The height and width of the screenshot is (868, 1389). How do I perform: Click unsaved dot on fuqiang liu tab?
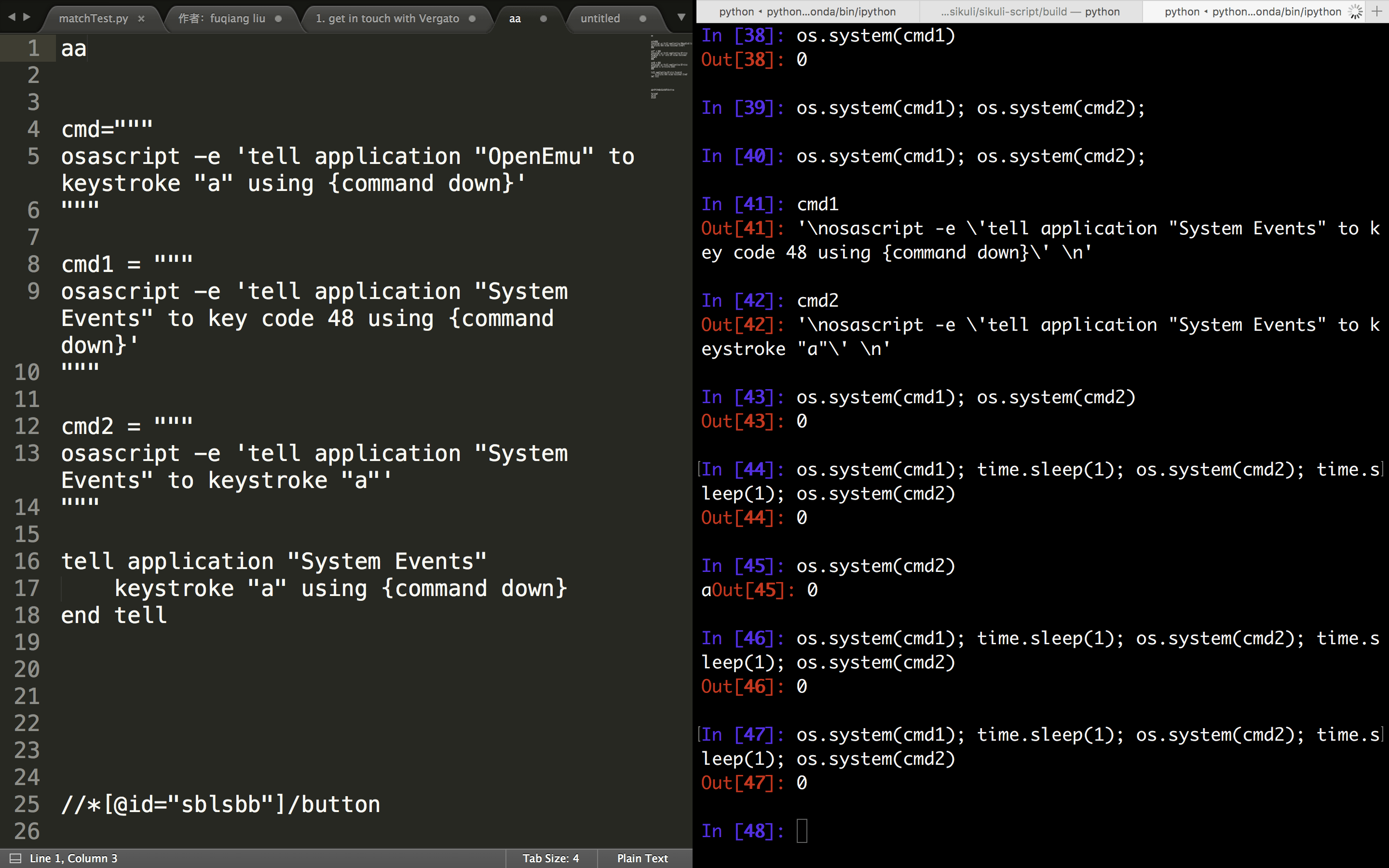point(278,18)
